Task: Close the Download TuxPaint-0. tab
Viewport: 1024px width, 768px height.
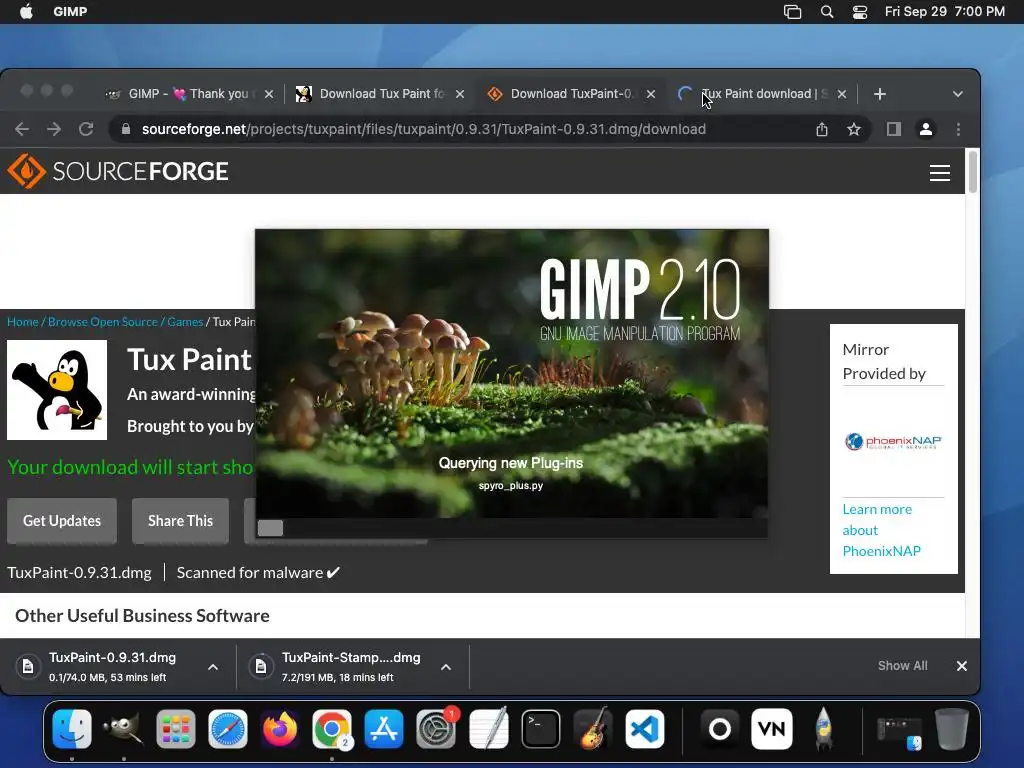Action: pos(651,94)
